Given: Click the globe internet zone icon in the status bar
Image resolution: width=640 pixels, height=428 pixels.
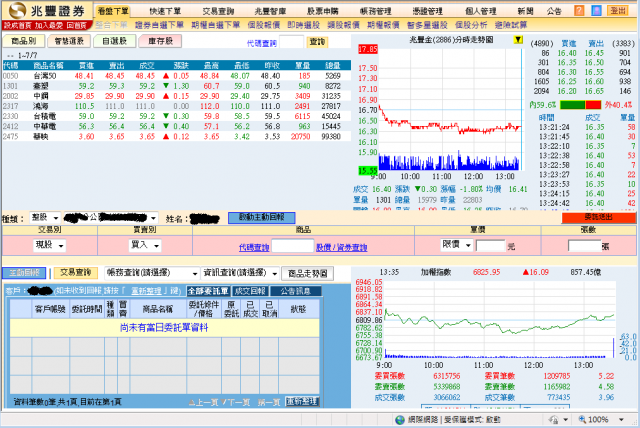Looking at the screenshot, I should pos(400,419).
